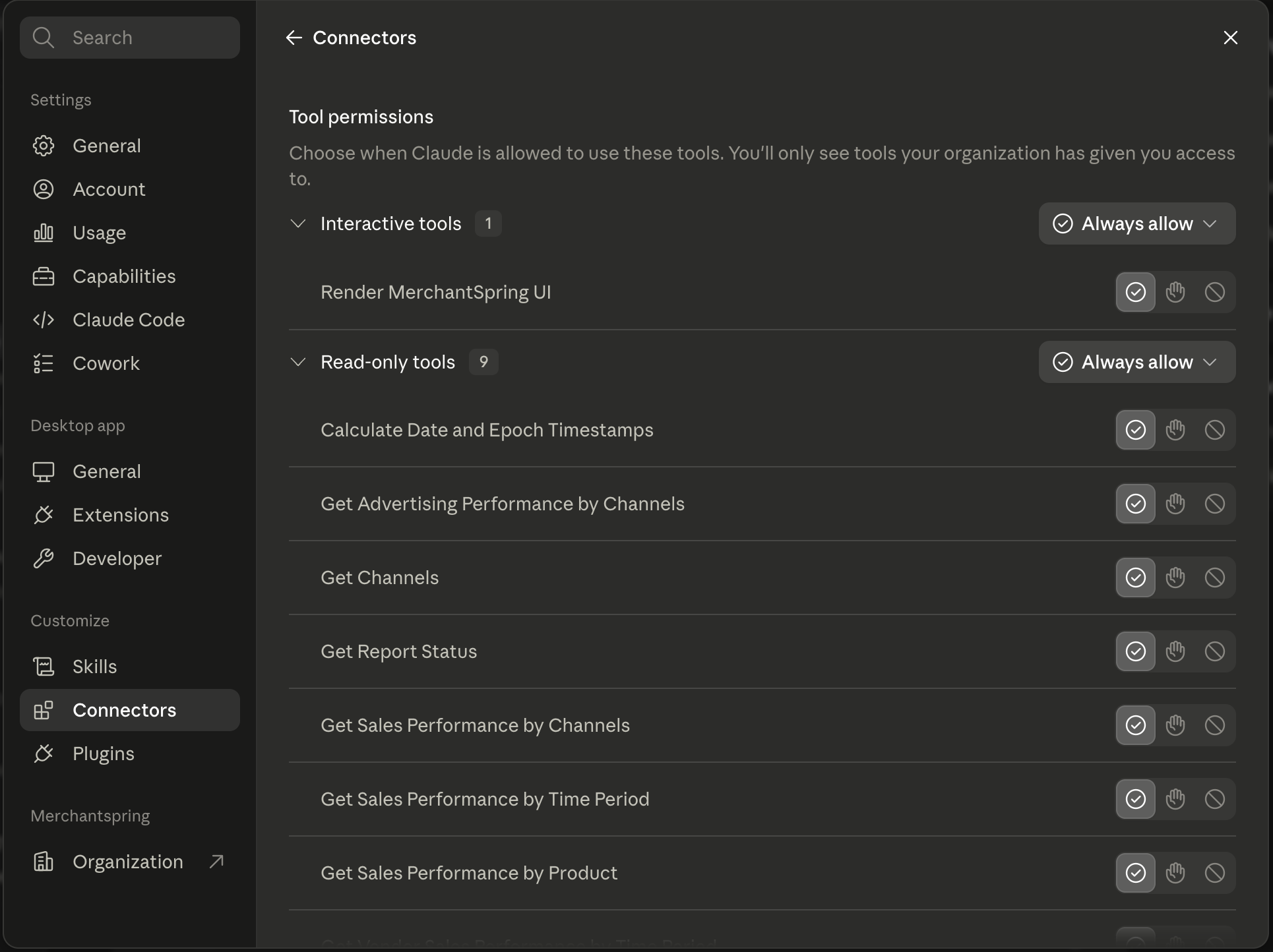Always allow Get Sales Performance by Time Period
Viewport: 1273px width, 952px height.
[x=1136, y=799]
